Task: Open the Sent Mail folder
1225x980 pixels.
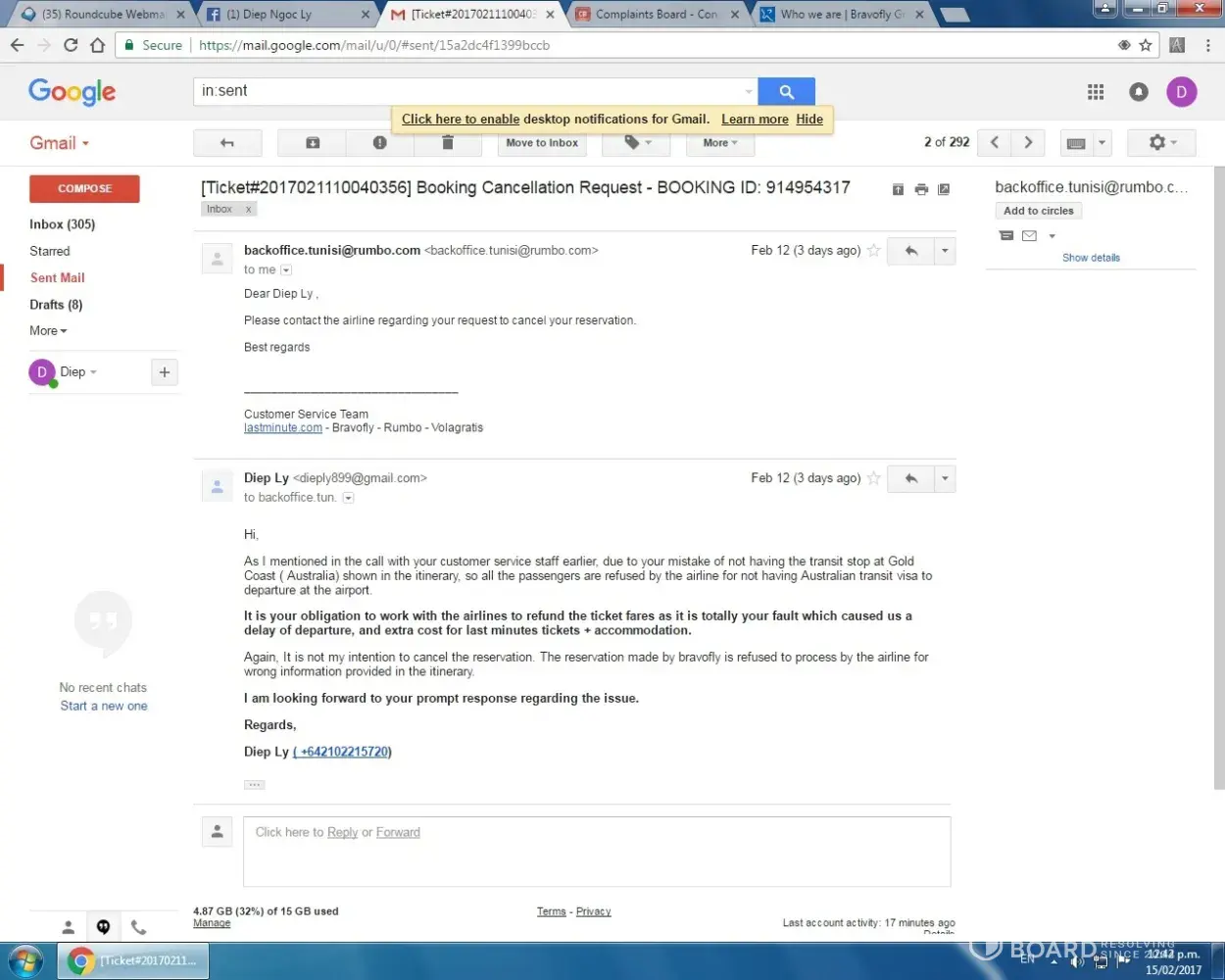Action: (57, 277)
